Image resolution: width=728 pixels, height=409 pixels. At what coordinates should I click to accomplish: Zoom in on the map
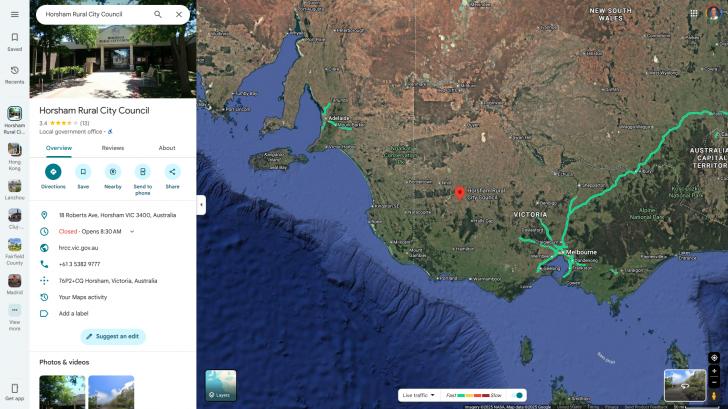coord(714,371)
